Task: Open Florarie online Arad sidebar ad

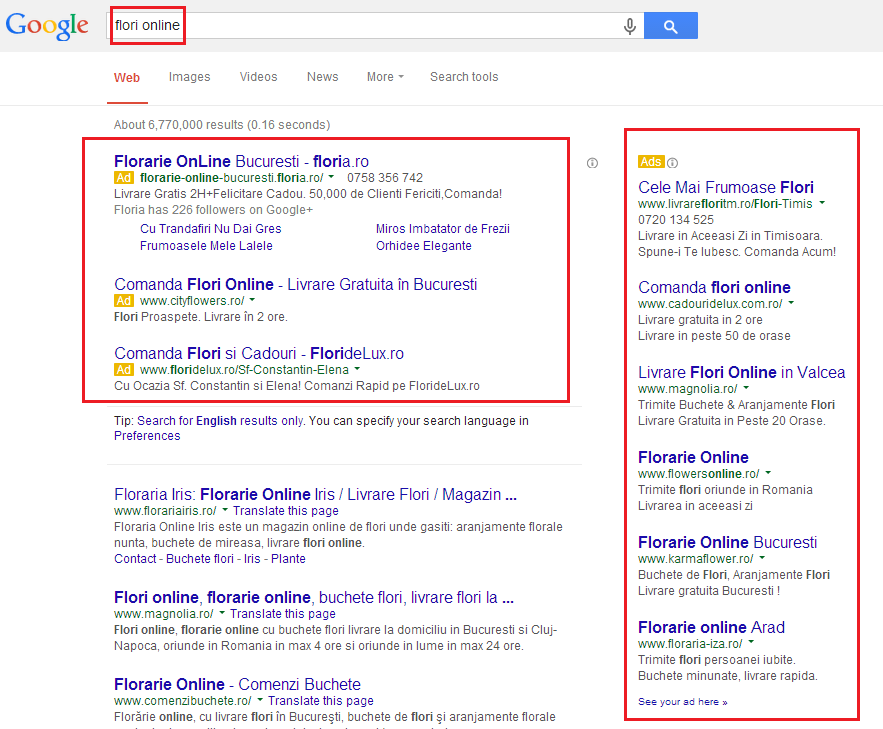Action: coord(711,628)
